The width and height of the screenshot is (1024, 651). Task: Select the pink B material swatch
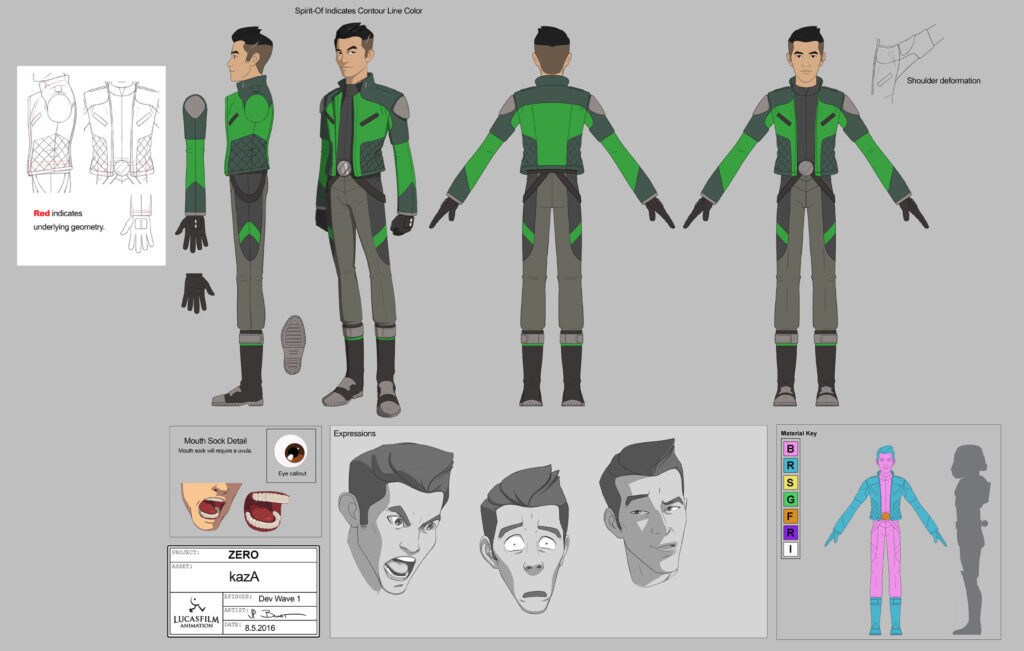pyautogui.click(x=790, y=449)
